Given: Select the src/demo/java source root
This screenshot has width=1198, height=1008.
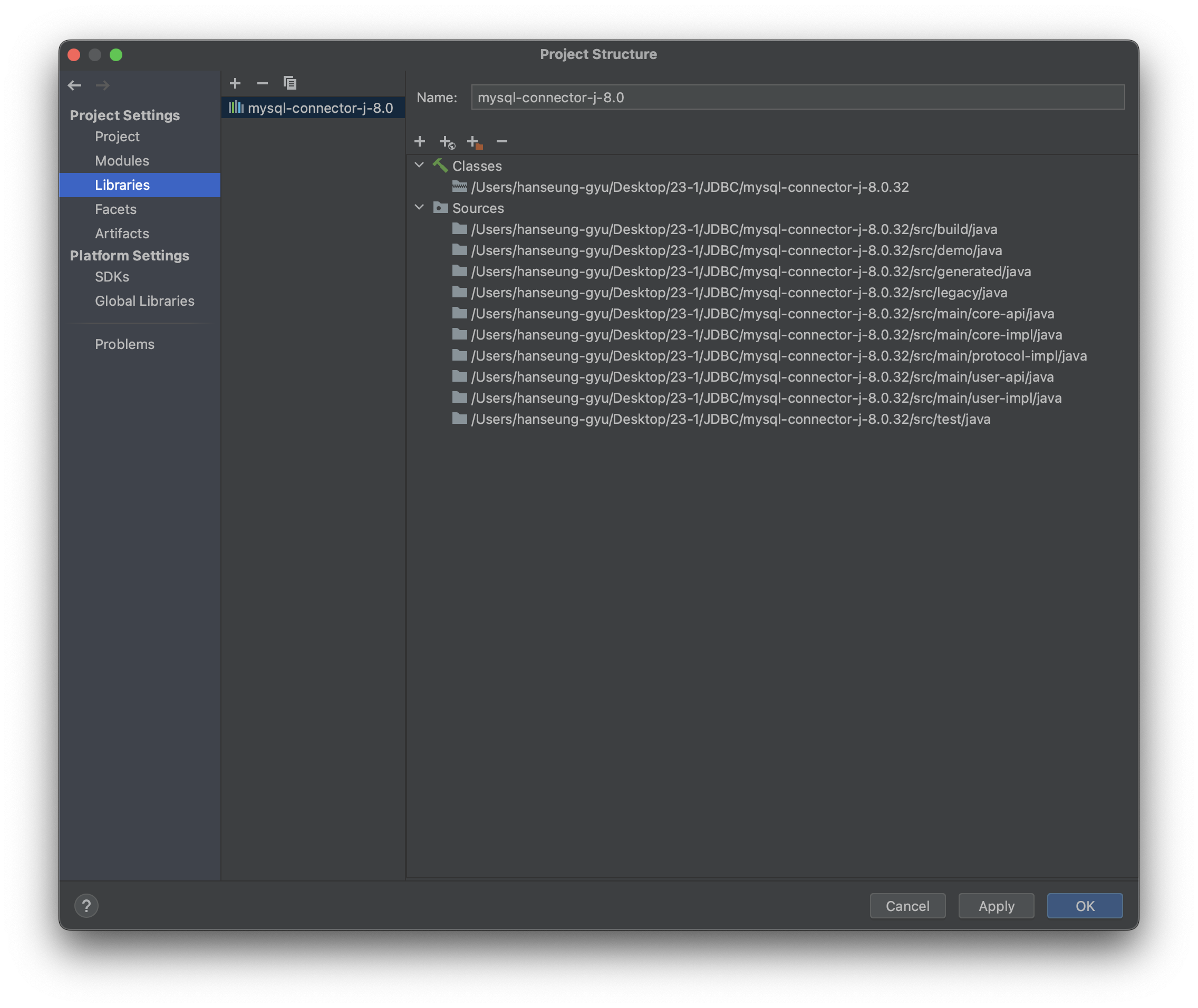Looking at the screenshot, I should pos(736,250).
